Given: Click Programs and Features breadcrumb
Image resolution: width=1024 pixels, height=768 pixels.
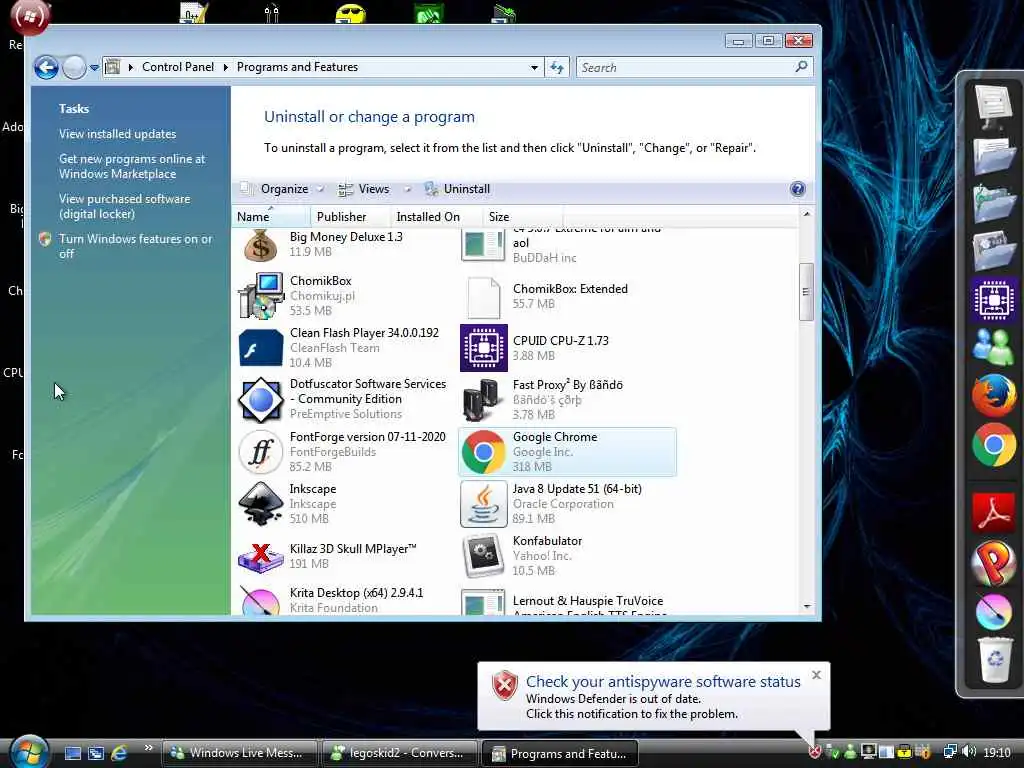Looking at the screenshot, I should [297, 67].
